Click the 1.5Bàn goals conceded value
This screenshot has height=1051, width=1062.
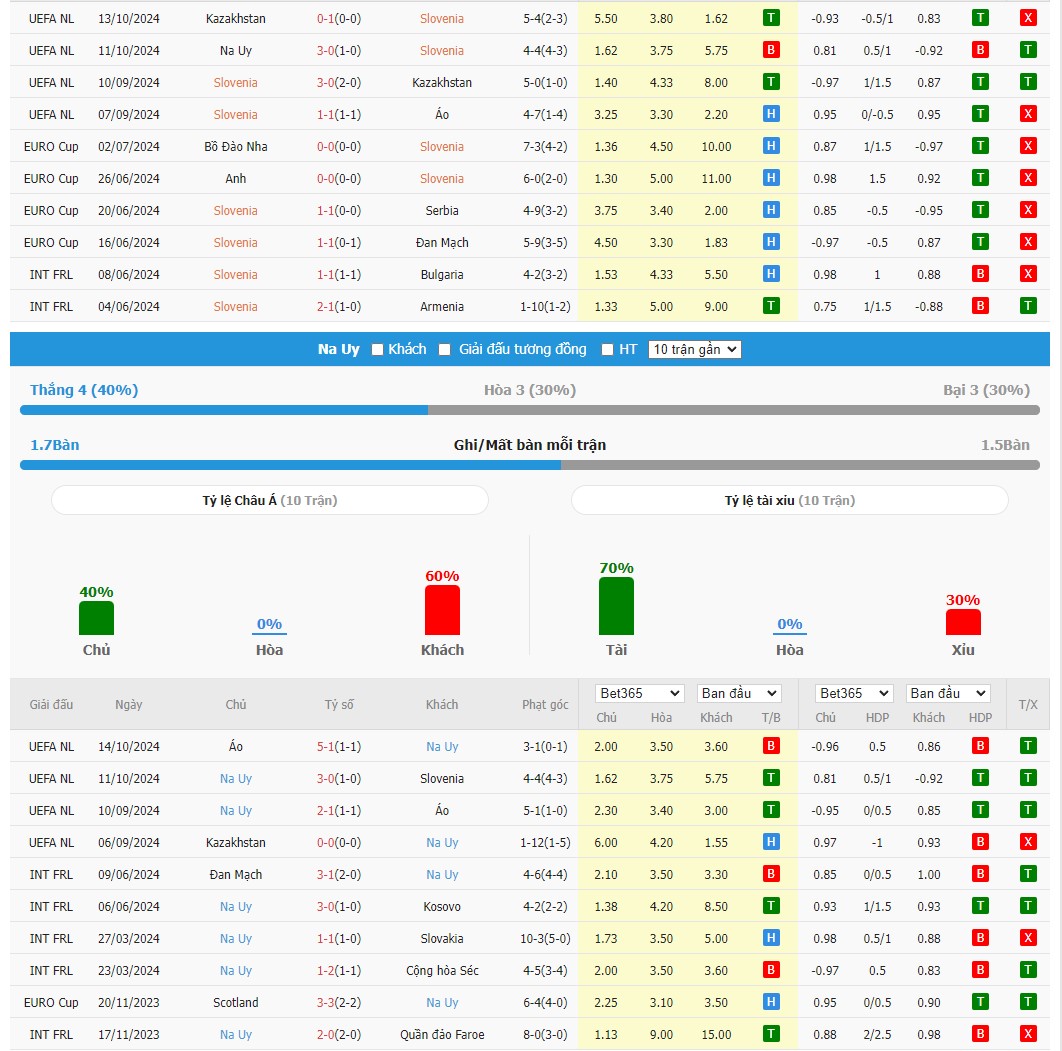[x=1005, y=445]
